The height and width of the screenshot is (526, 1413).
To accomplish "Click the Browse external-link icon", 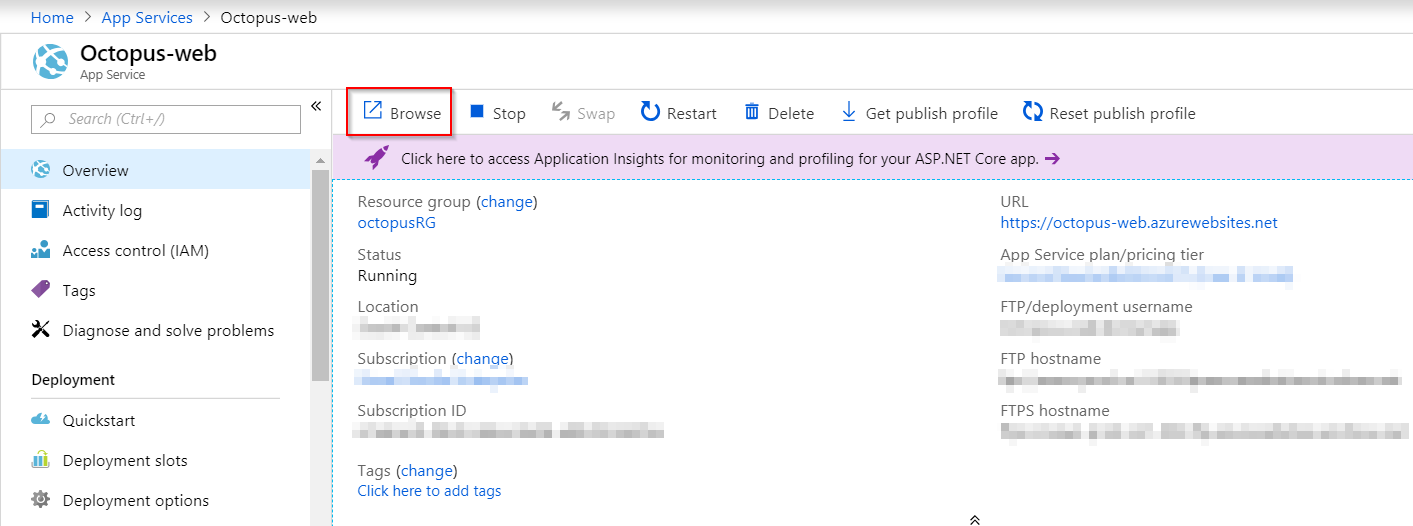I will click(372, 110).
